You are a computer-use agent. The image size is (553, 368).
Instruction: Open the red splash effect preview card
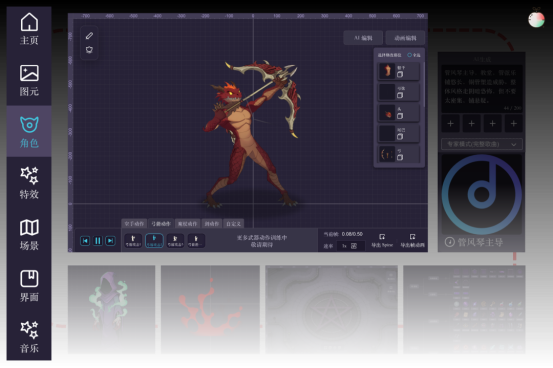(x=210, y=309)
